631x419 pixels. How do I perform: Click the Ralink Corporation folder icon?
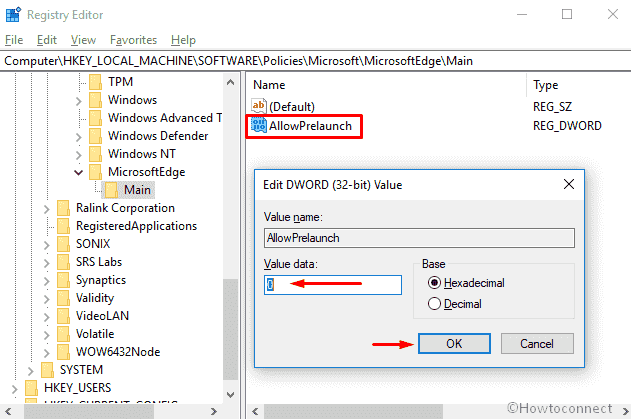tap(63, 208)
